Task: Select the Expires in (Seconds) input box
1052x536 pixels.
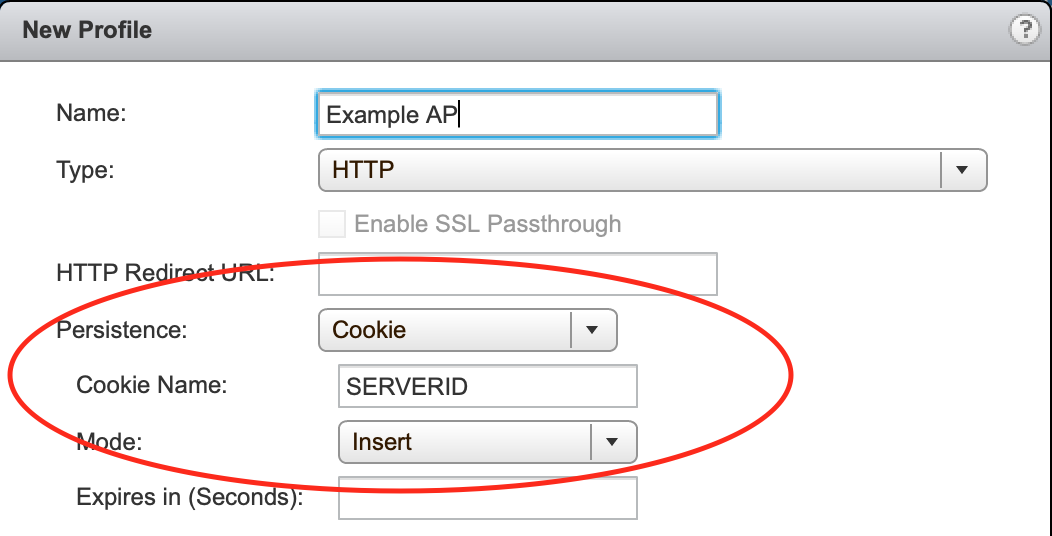Action: point(488,498)
